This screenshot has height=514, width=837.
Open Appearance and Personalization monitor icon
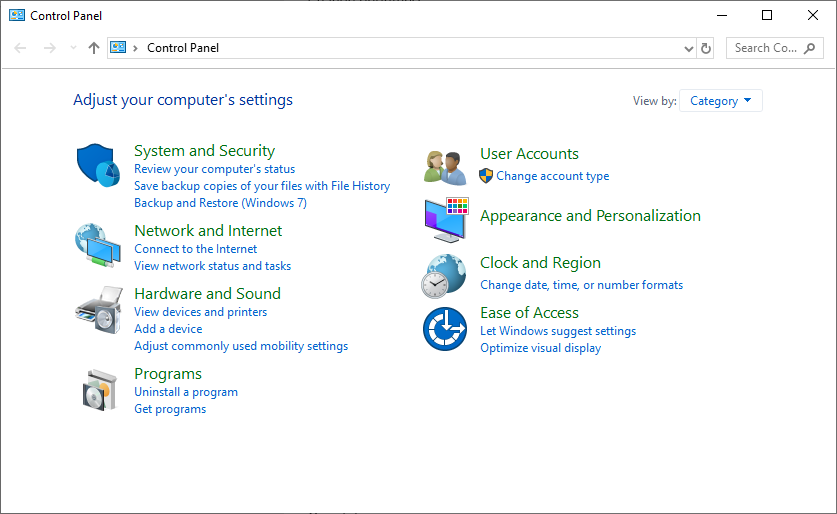[x=445, y=219]
